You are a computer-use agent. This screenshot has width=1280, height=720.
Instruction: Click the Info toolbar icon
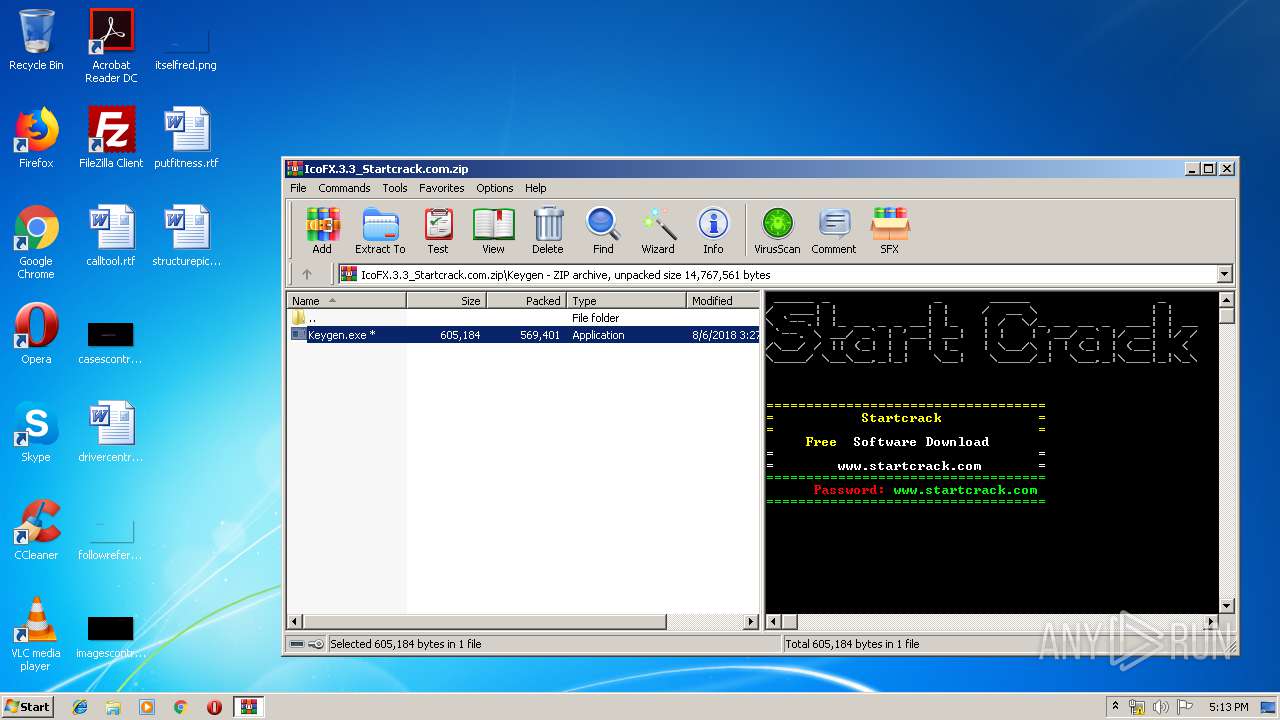coord(713,231)
